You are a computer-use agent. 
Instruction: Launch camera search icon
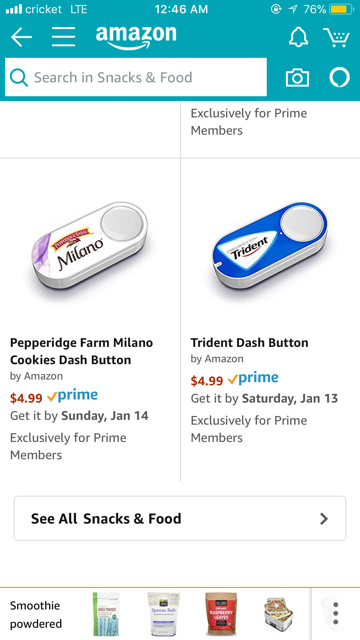(x=297, y=78)
